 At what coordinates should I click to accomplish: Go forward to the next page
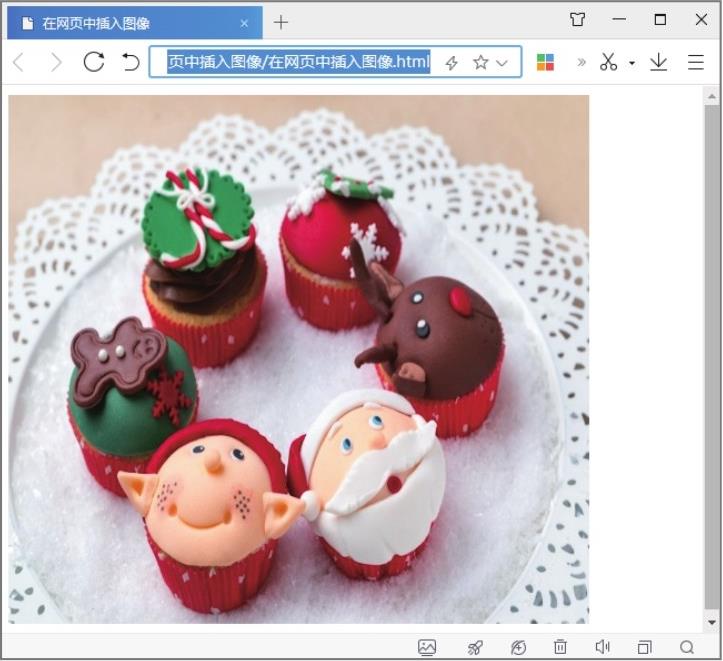(56, 62)
